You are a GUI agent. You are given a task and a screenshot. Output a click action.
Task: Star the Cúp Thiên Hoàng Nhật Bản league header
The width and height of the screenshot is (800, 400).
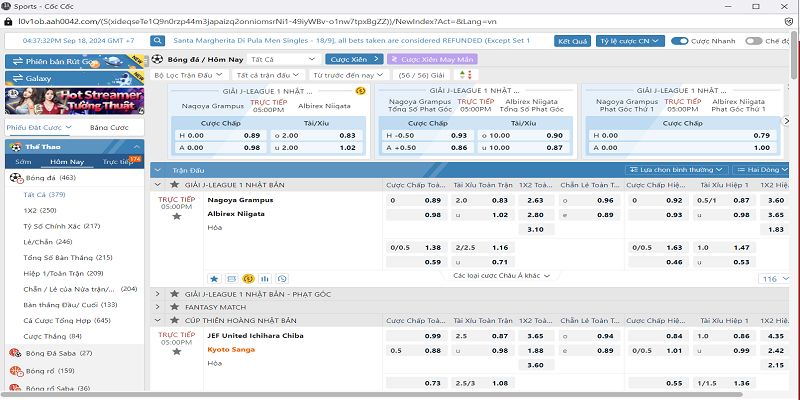[174, 320]
